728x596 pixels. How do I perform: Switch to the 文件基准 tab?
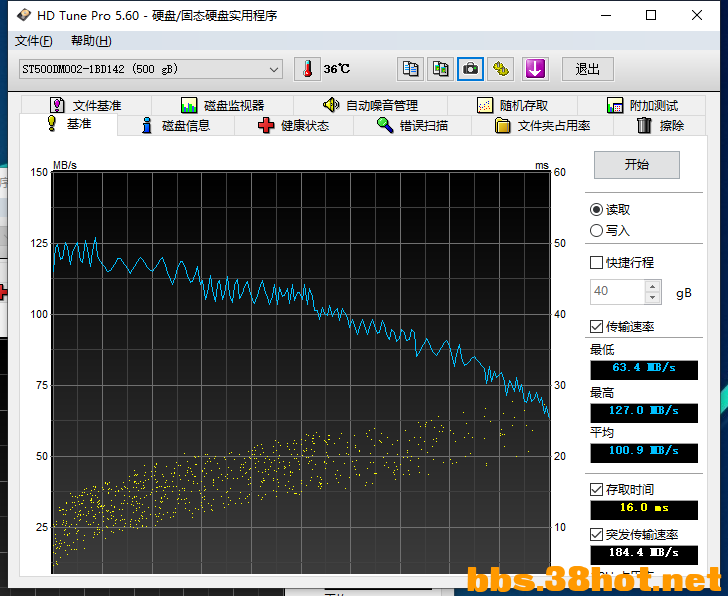[x=86, y=105]
